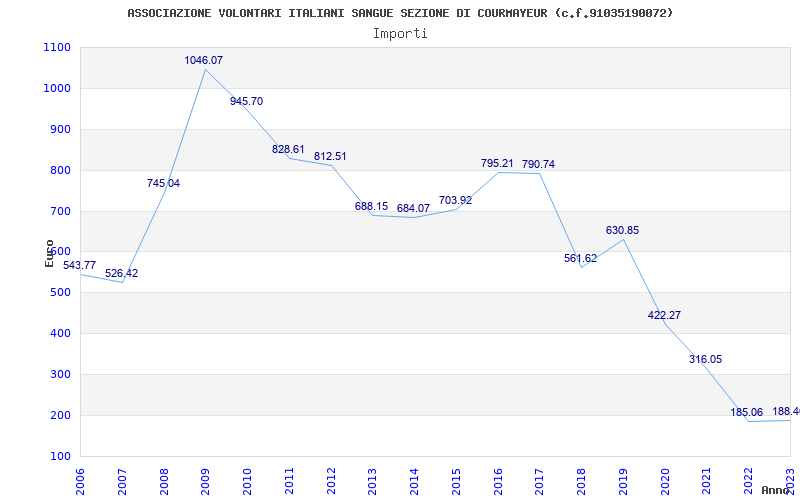
Task: Click the 543.77 data label
Action: click(79, 266)
